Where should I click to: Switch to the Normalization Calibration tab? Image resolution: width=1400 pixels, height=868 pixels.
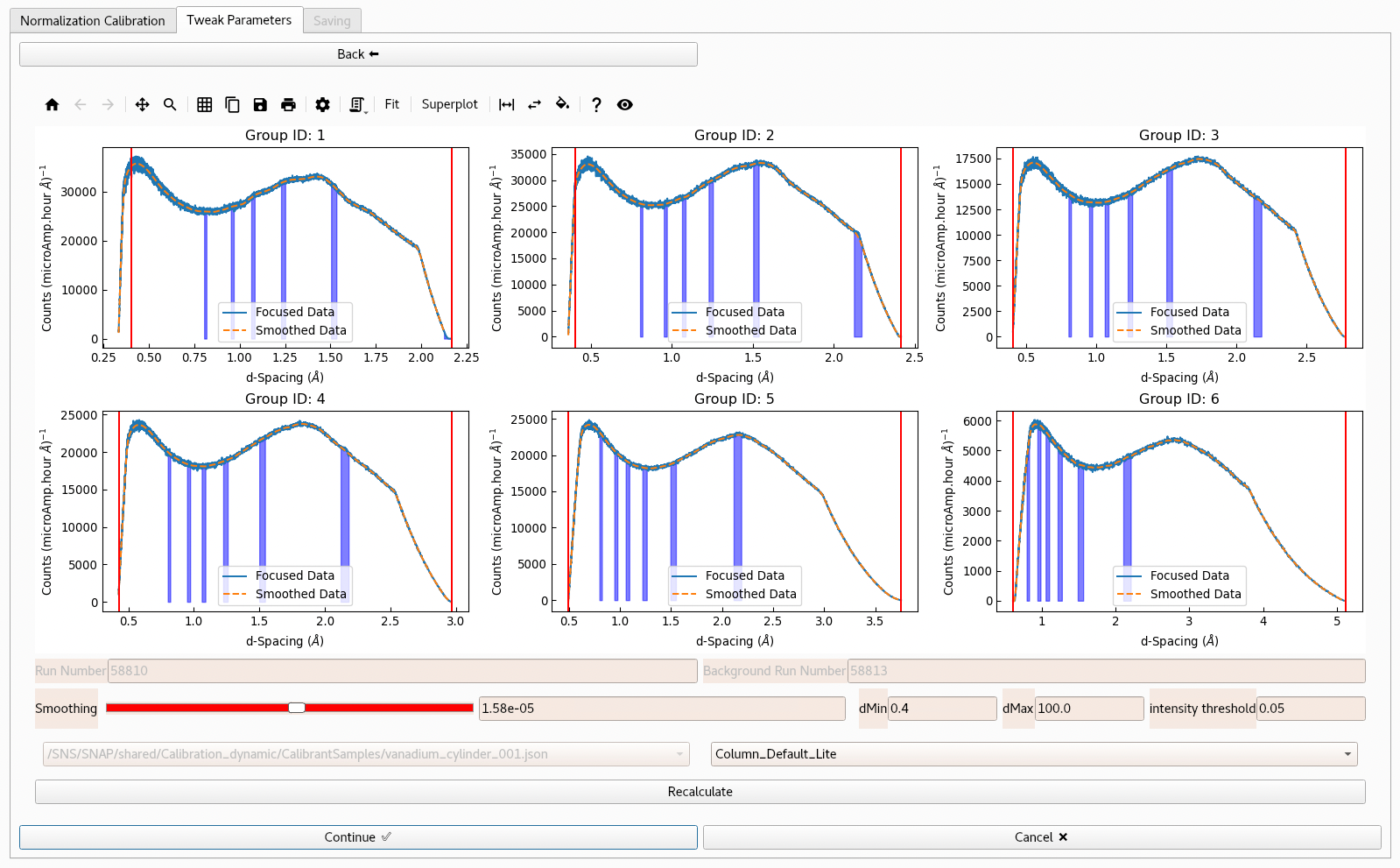point(92,20)
